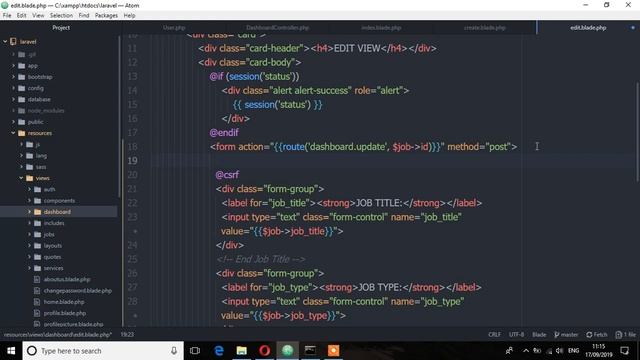Screen dimensions: 640x360
Task: Open the command prompt taskbar icon
Action: coord(310,351)
